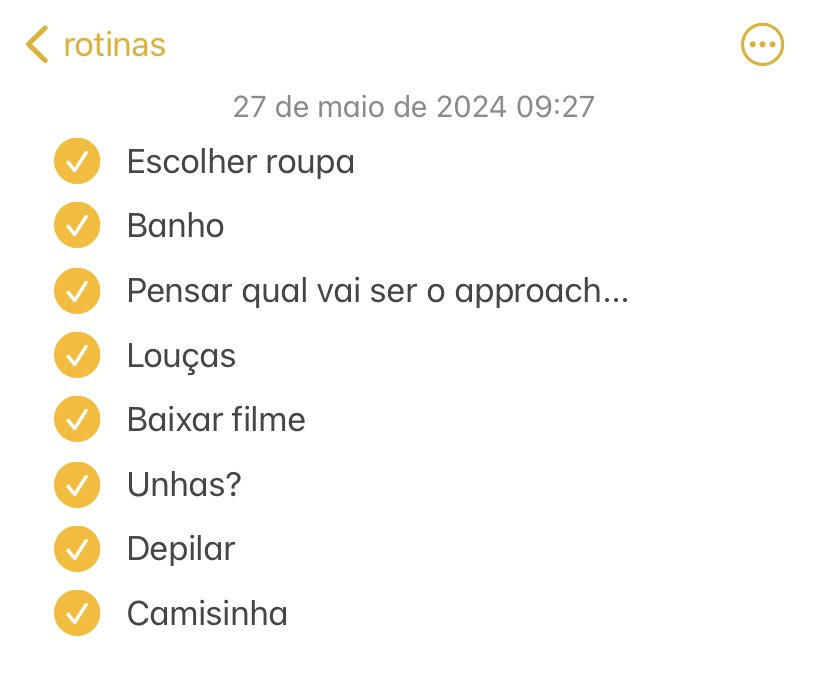This screenshot has width=828, height=689.
Task: Open the more options ellipsis menu
Action: pos(762,45)
